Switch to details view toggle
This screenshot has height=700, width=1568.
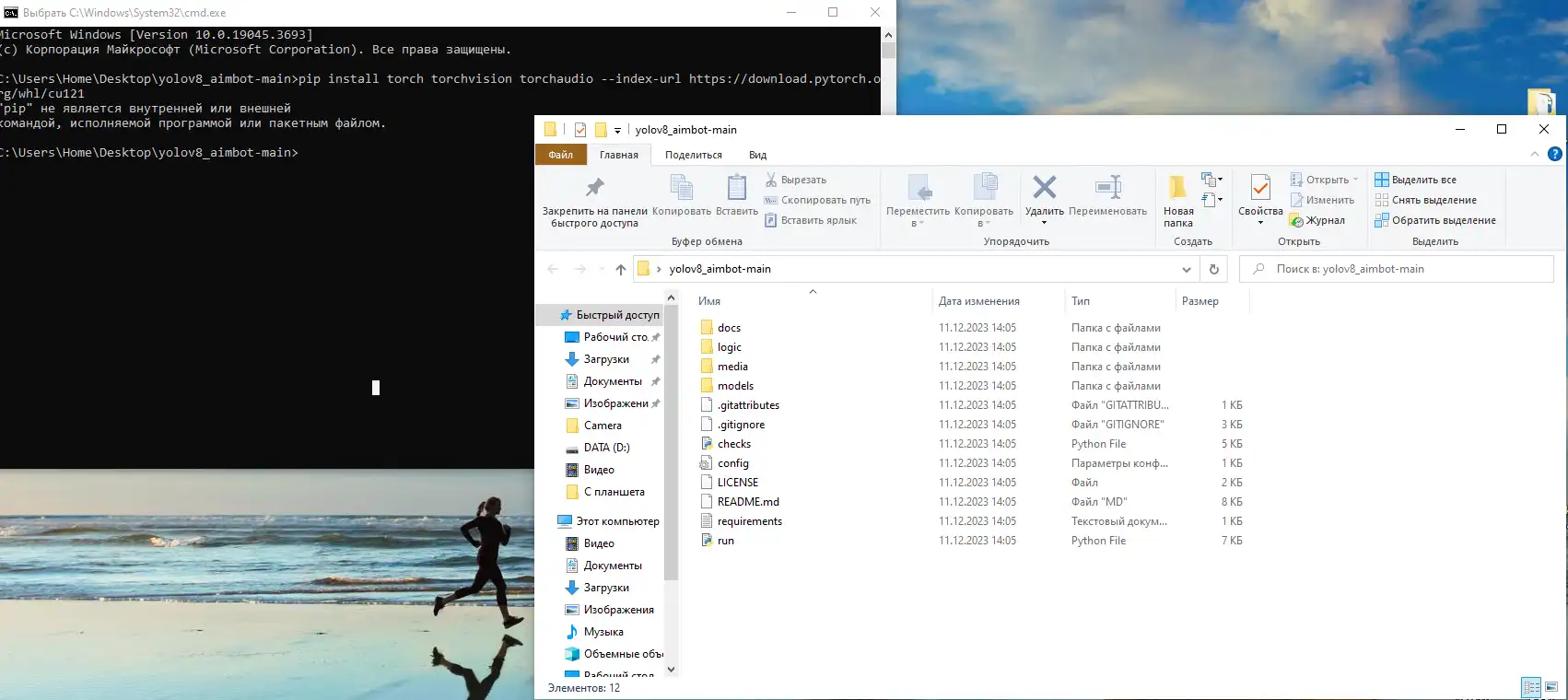(x=1531, y=687)
